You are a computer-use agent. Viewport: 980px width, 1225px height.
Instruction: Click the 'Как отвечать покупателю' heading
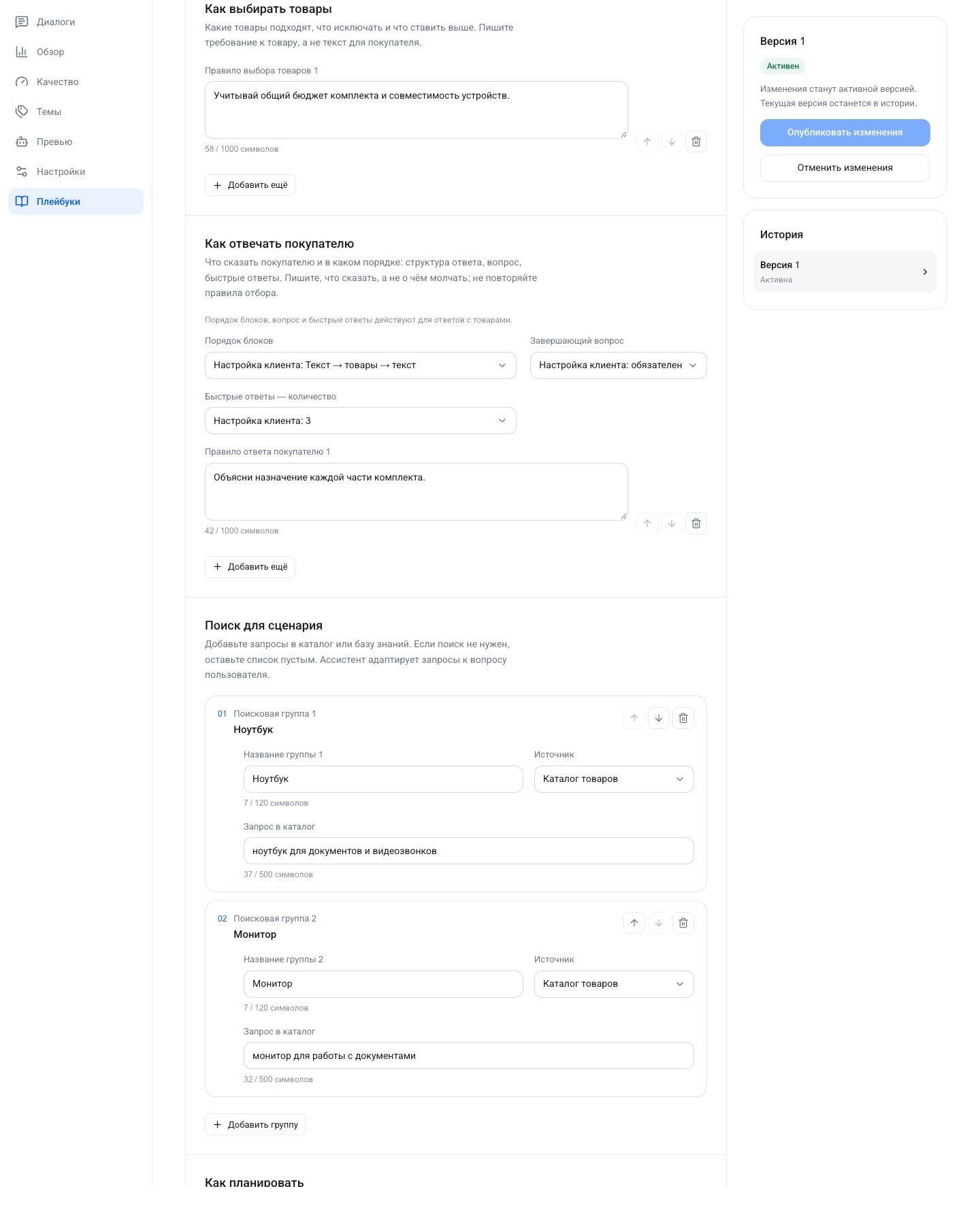click(280, 244)
